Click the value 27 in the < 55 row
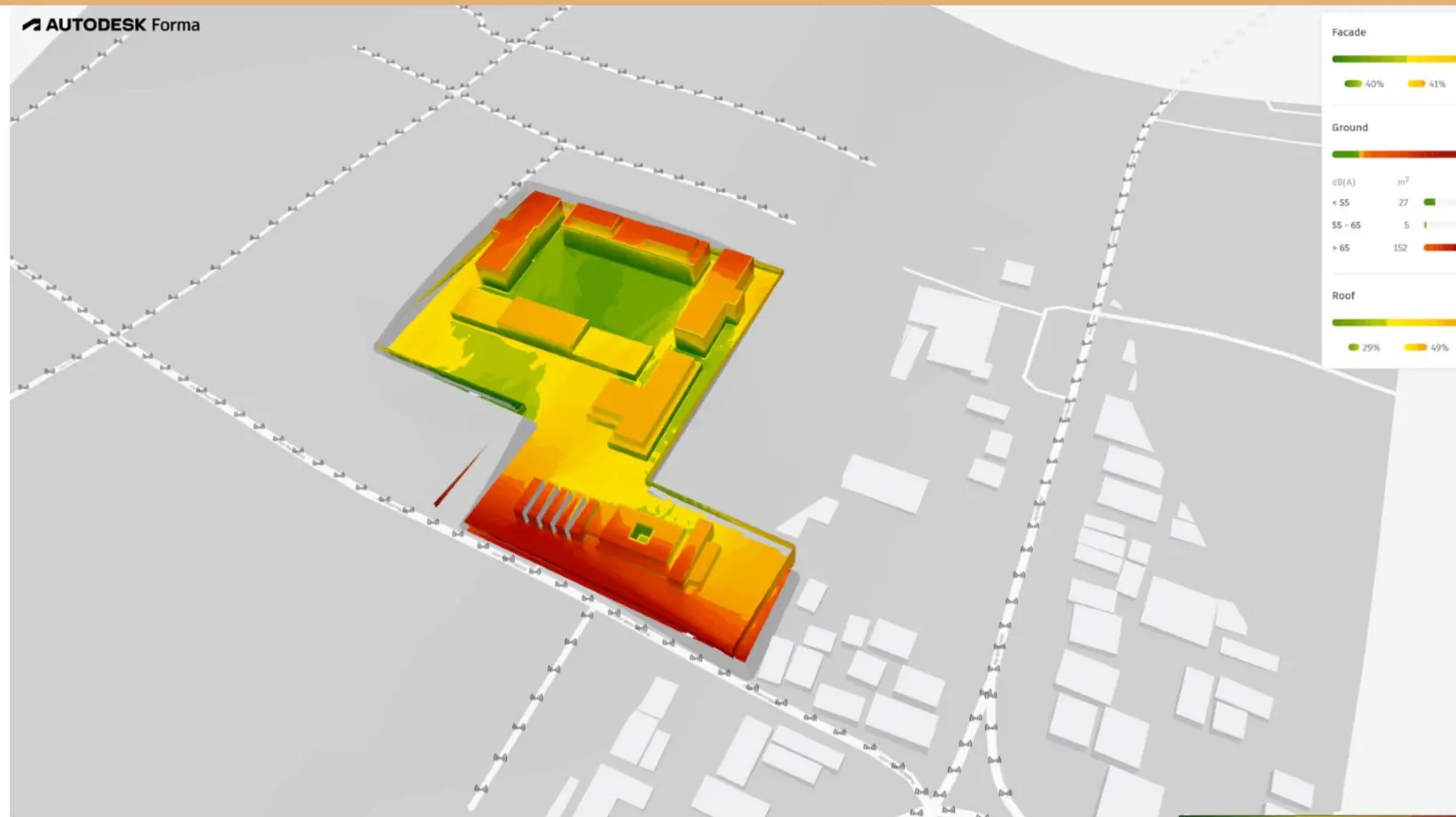This screenshot has width=1456, height=817. (1404, 202)
